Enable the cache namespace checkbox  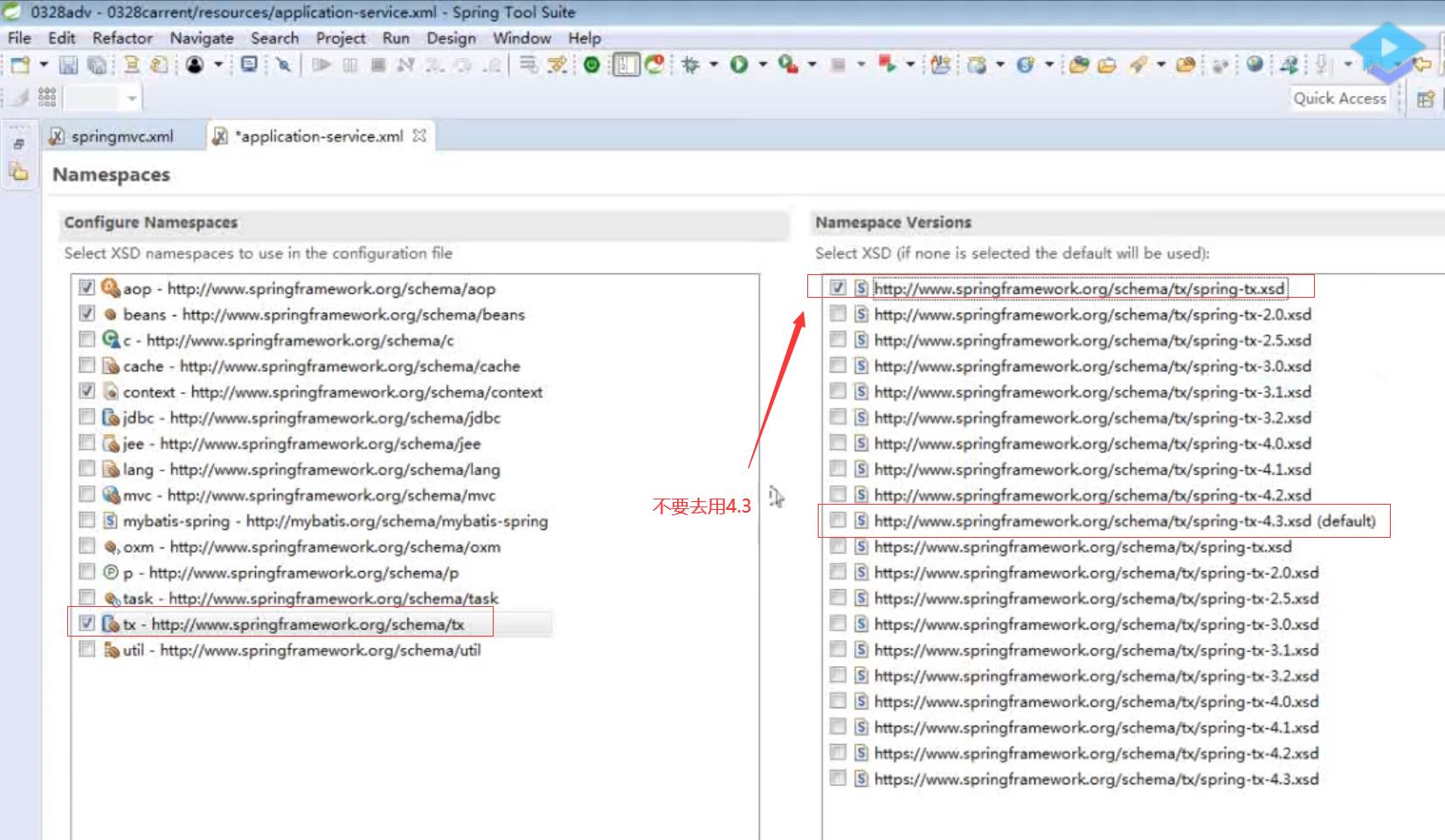click(x=86, y=365)
